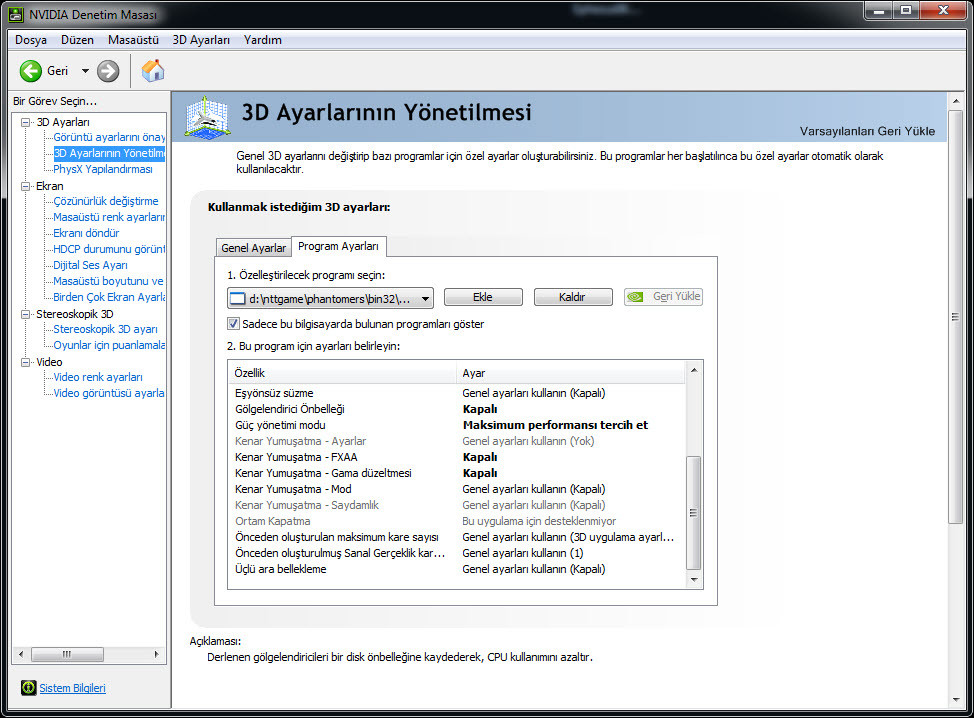Click the Özellik column header

coord(342,373)
